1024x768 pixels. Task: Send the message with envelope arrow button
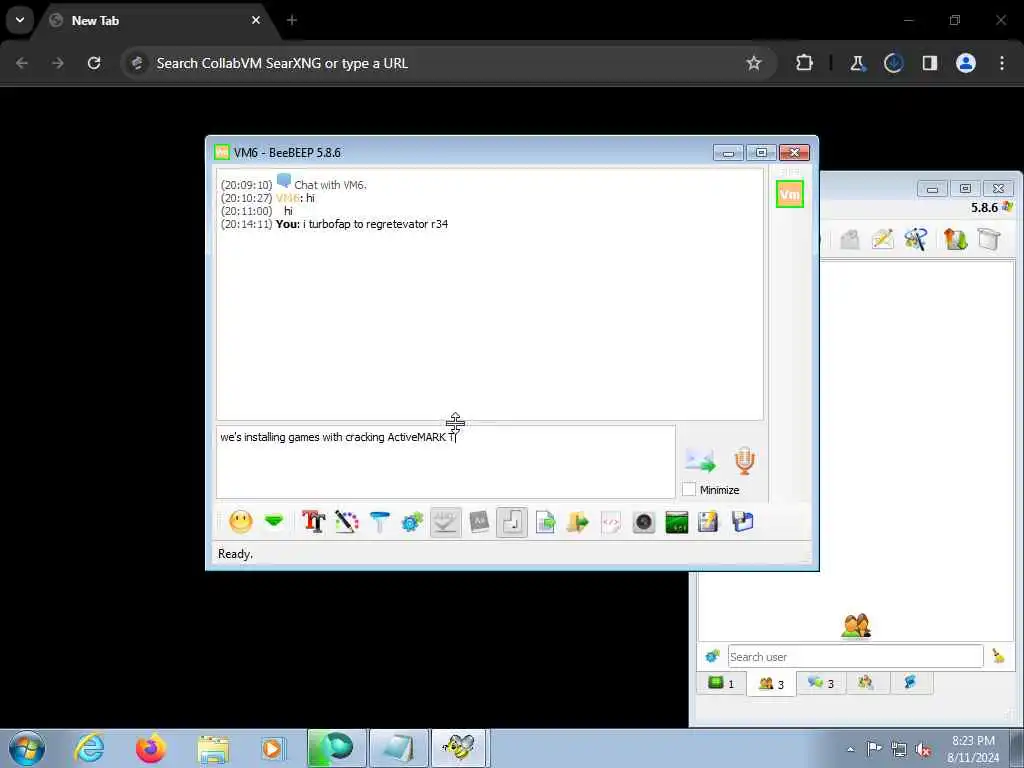click(x=701, y=460)
